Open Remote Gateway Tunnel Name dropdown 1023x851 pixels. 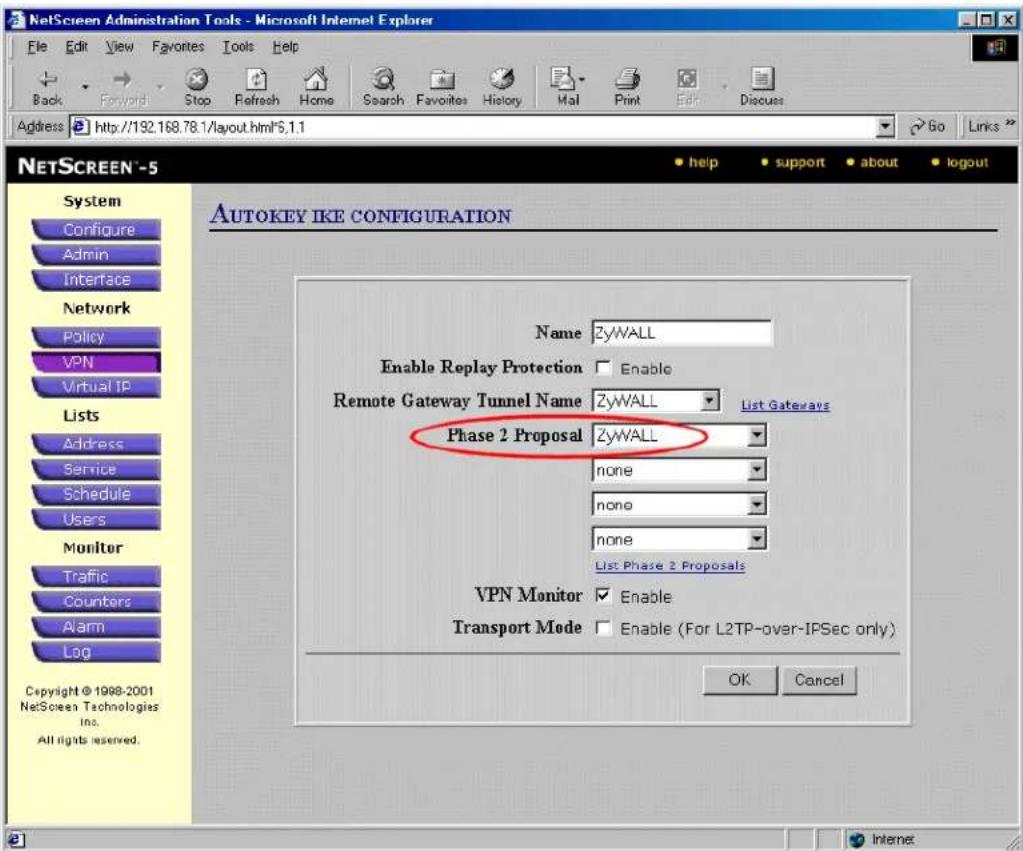pyautogui.click(x=709, y=400)
